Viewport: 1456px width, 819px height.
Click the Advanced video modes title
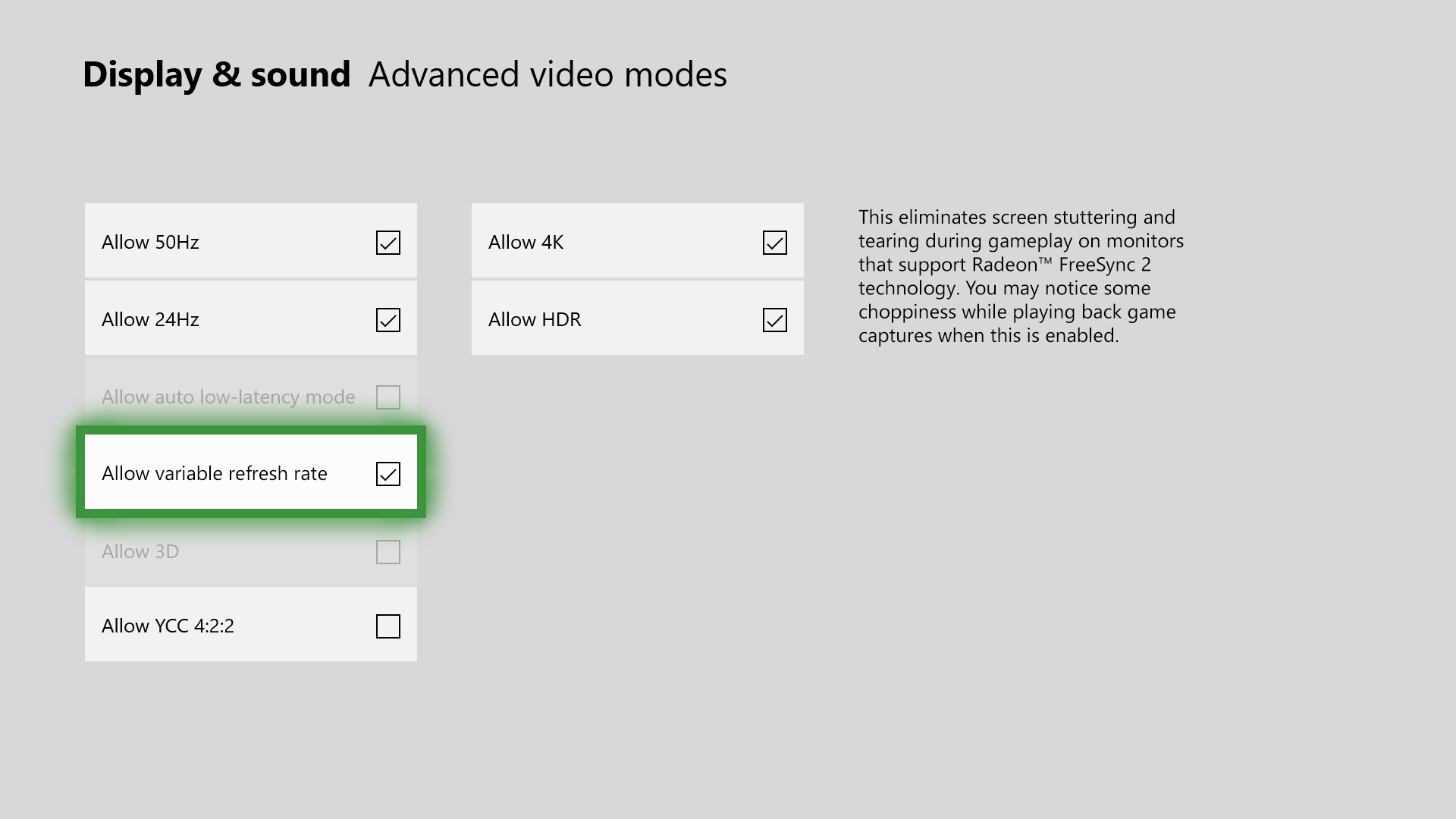(x=547, y=74)
